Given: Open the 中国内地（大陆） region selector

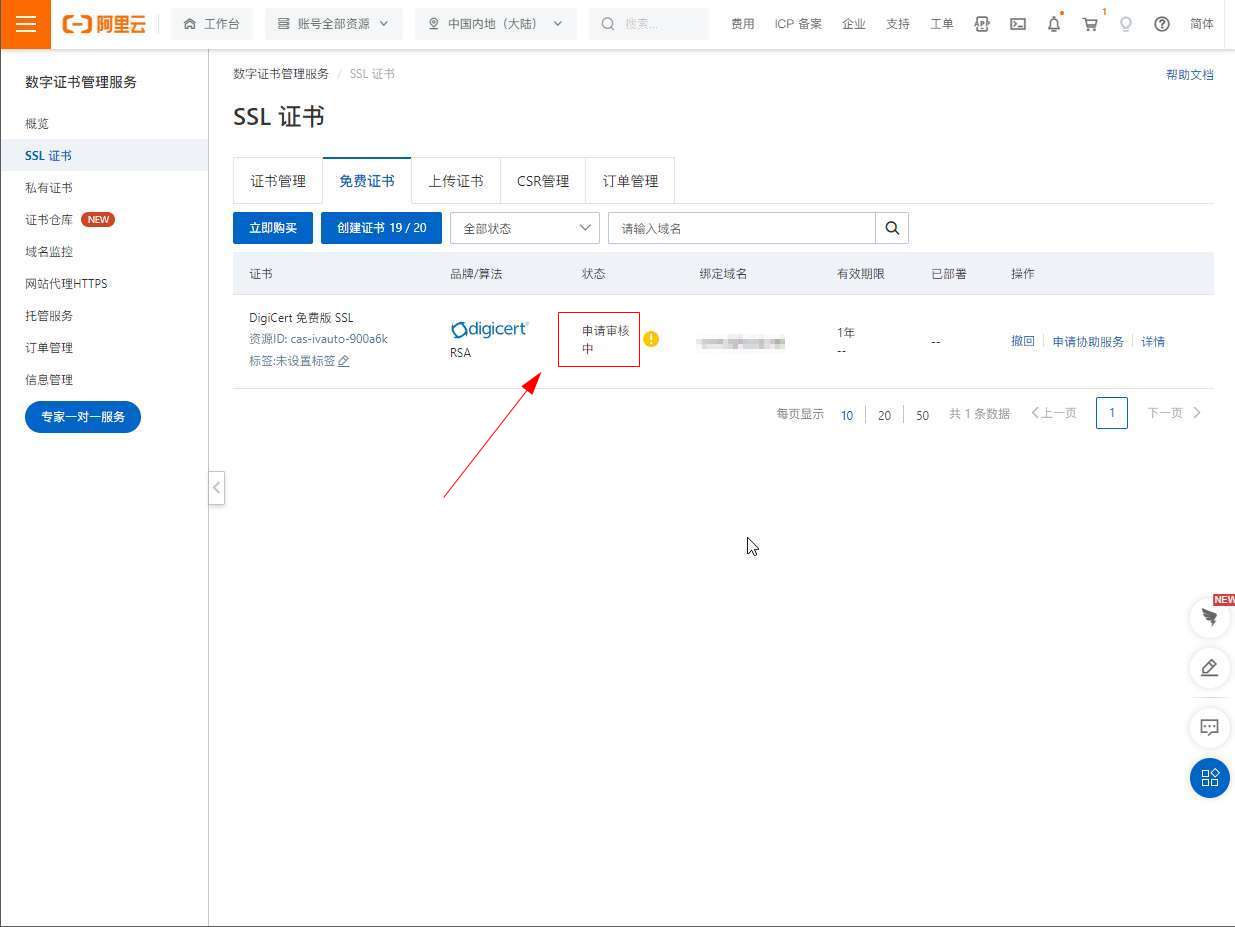Looking at the screenshot, I should pyautogui.click(x=495, y=24).
